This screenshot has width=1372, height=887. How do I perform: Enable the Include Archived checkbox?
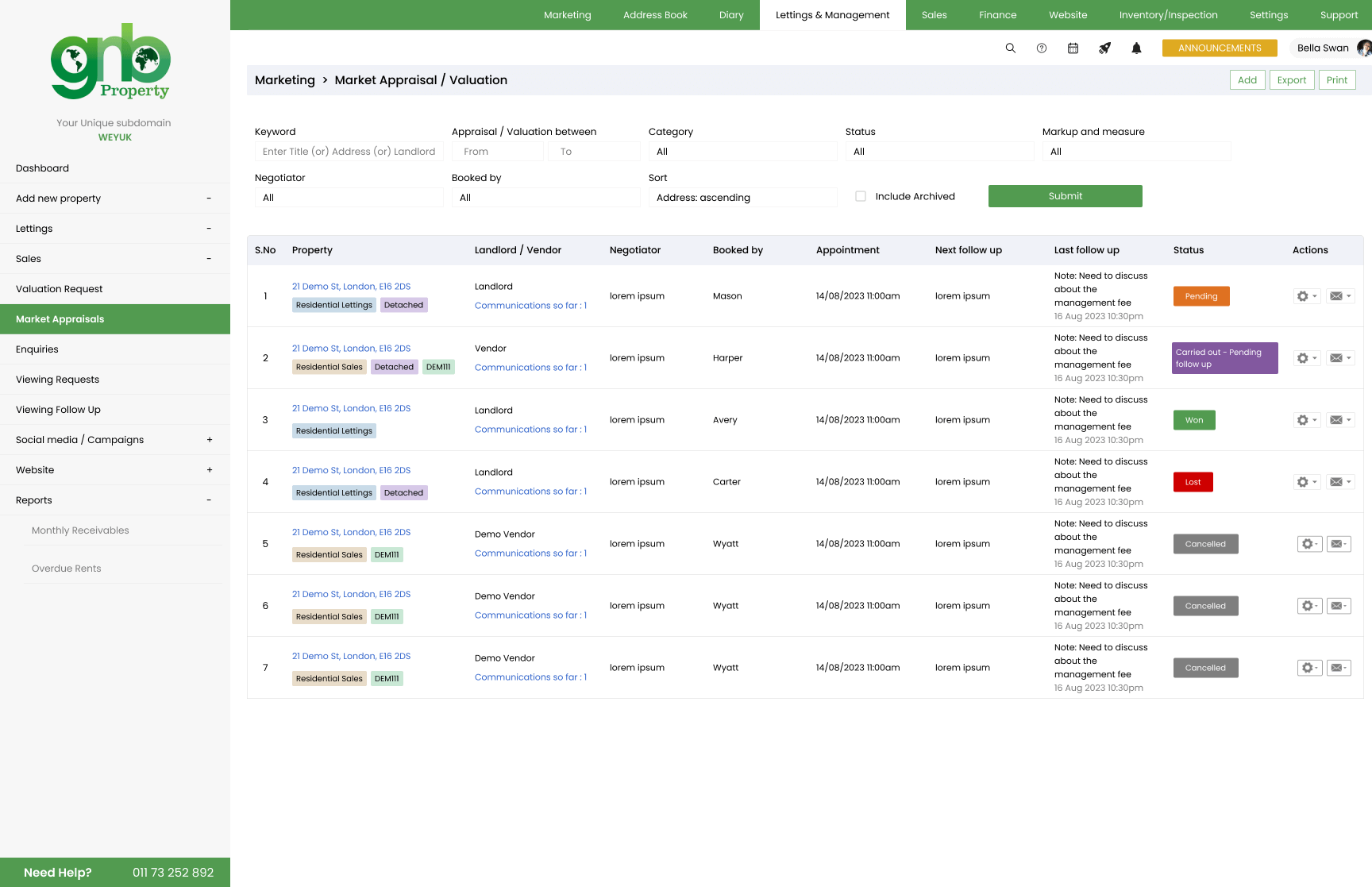pyautogui.click(x=861, y=196)
